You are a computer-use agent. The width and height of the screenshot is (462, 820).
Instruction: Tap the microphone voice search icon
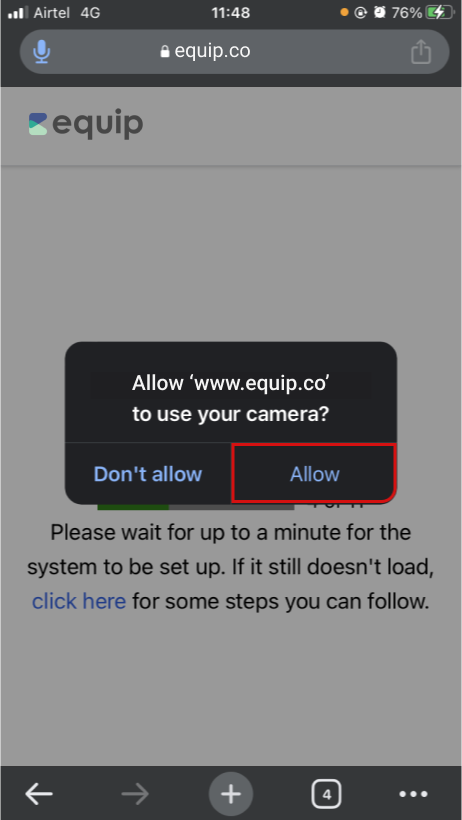pos(42,52)
